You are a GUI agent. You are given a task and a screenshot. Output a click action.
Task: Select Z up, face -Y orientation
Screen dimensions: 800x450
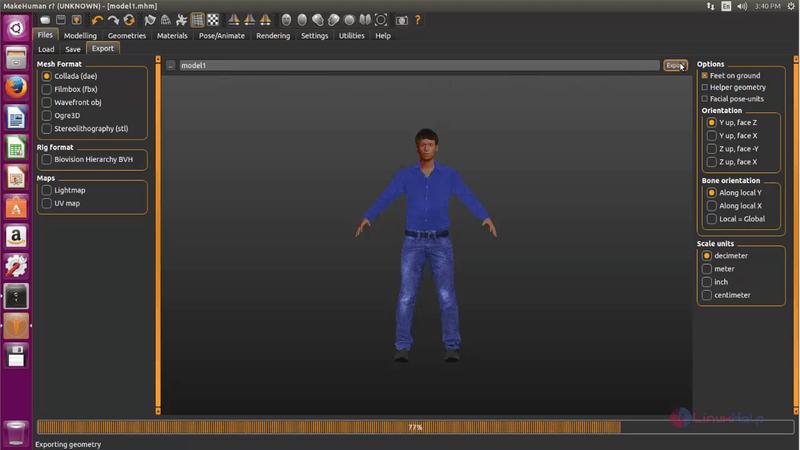[x=711, y=148]
